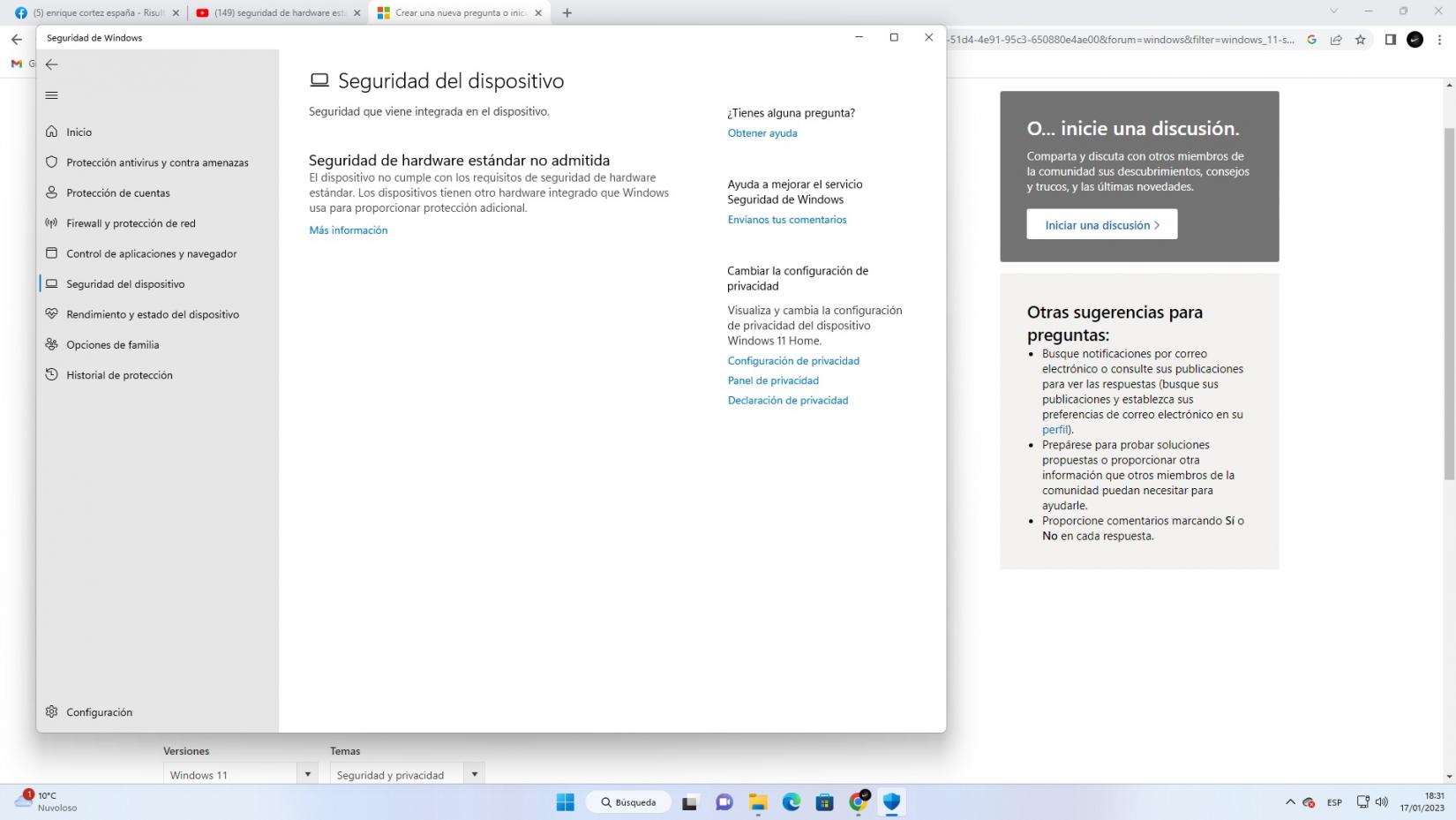The height and width of the screenshot is (820, 1456).
Task: Click the volume speaker tray icon
Action: (x=1381, y=802)
